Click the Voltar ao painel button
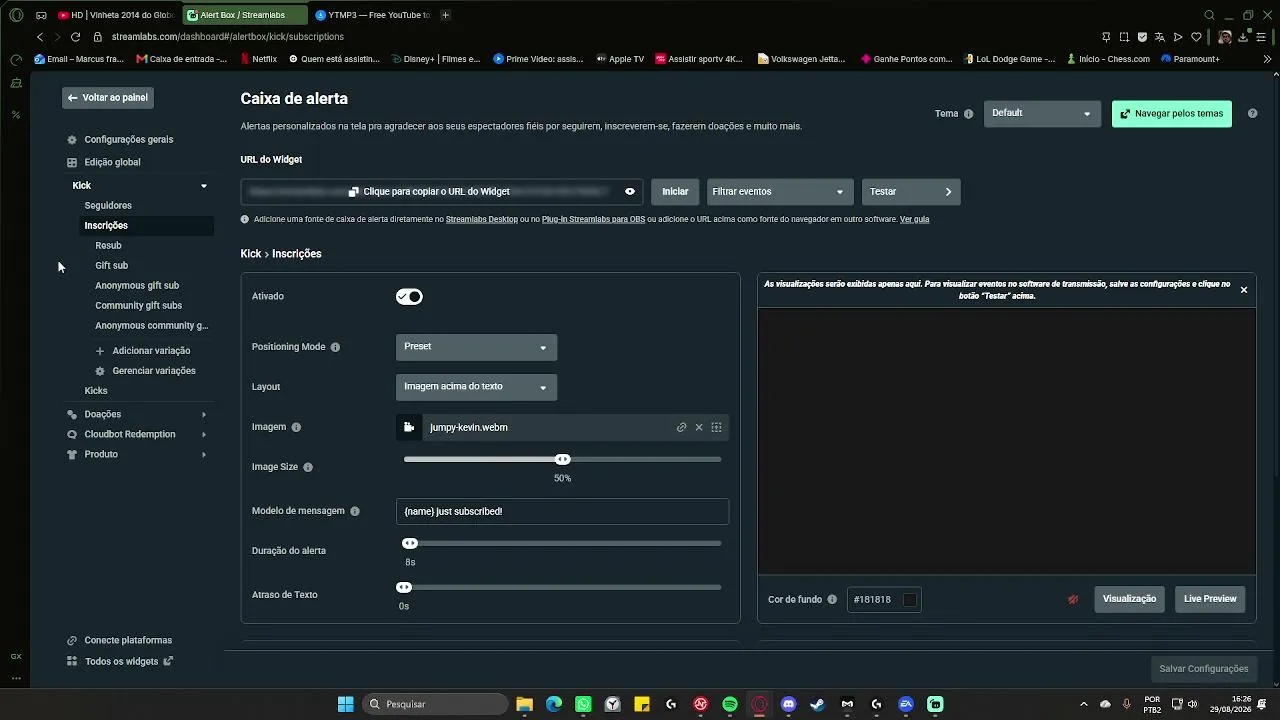 pyautogui.click(x=108, y=98)
